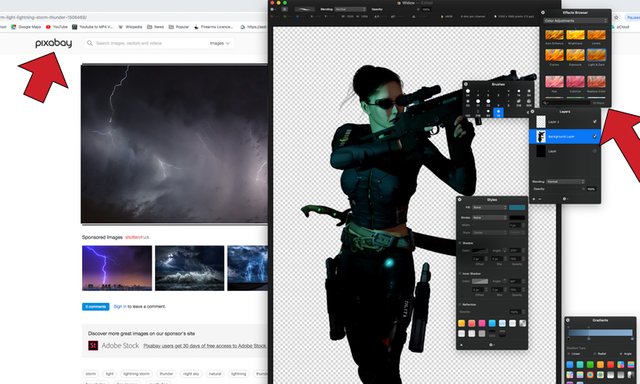
Task: Click the Sign in link
Action: tap(120, 306)
